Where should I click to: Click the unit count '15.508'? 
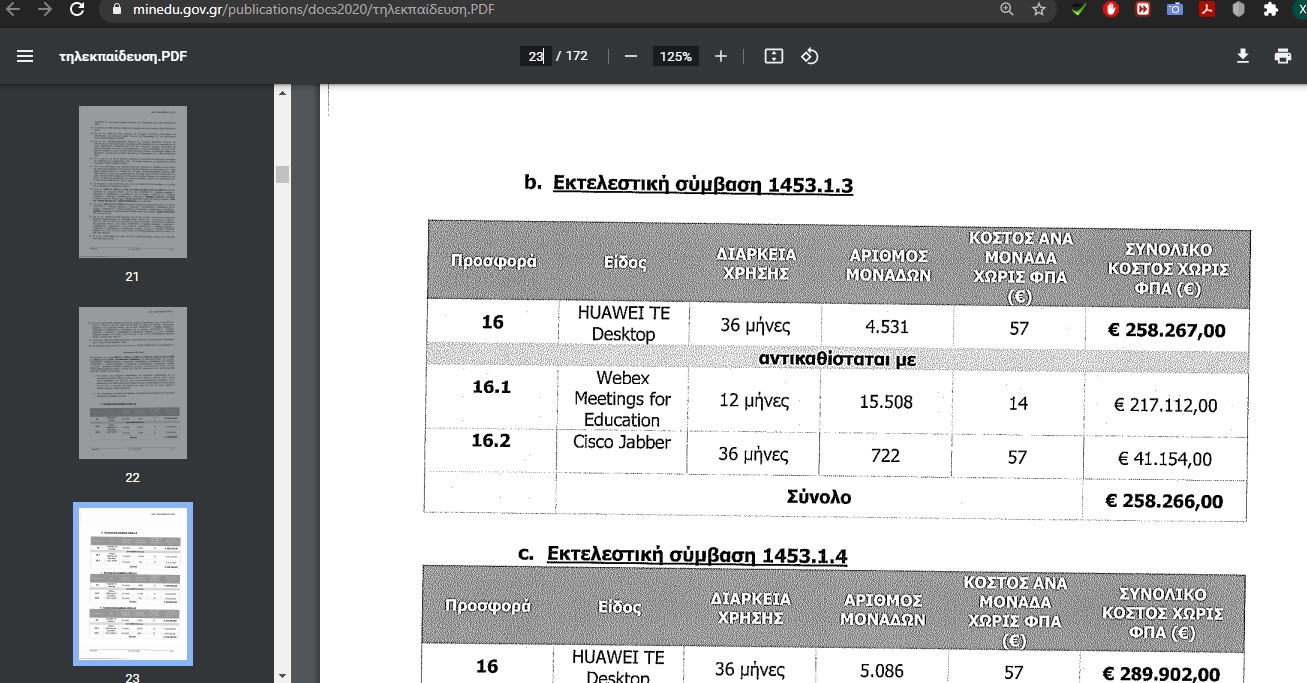point(887,401)
